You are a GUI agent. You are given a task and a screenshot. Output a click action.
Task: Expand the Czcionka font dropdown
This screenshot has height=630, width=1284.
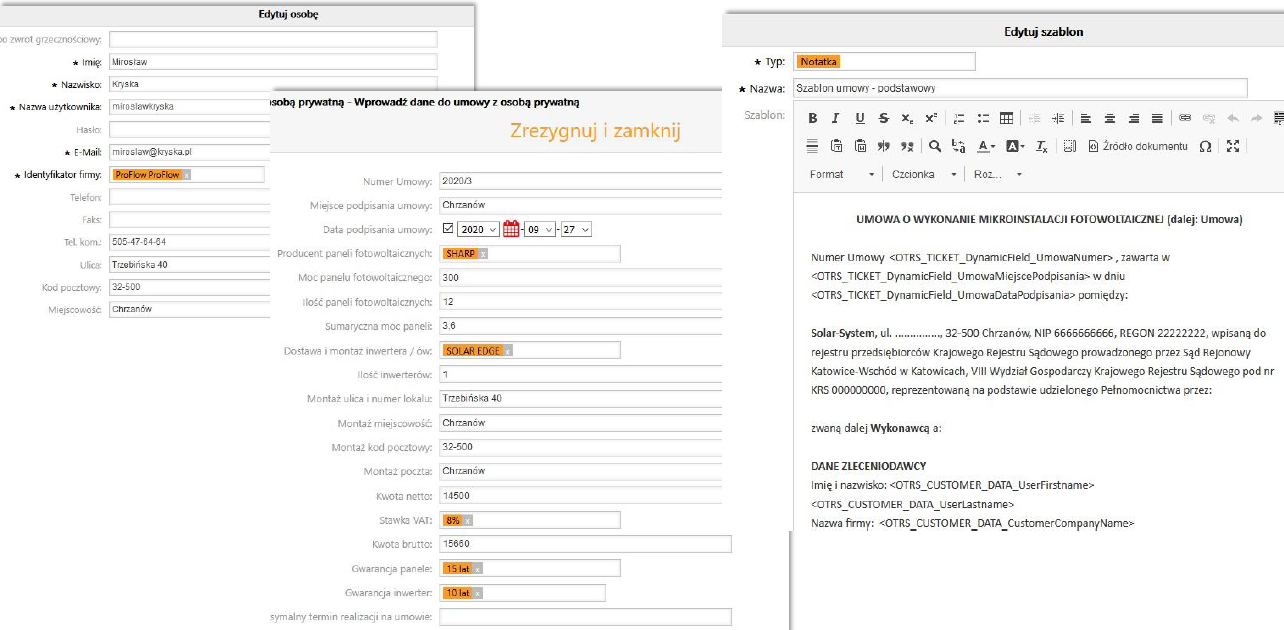pos(920,174)
